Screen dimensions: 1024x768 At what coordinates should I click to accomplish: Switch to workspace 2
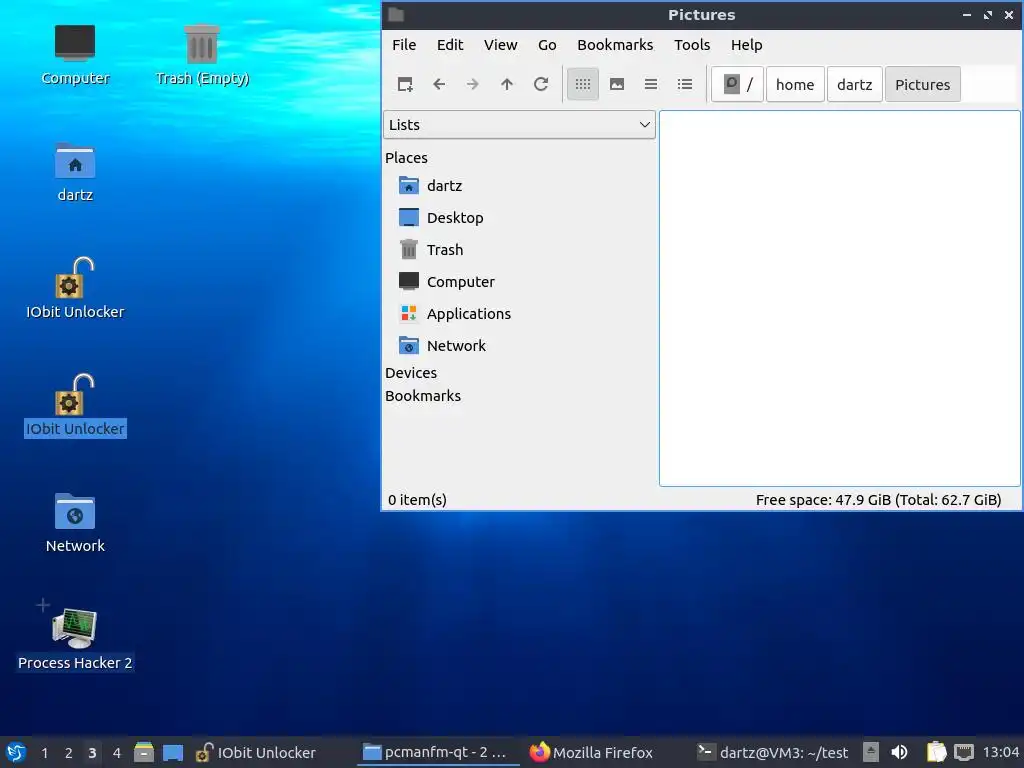click(x=69, y=753)
